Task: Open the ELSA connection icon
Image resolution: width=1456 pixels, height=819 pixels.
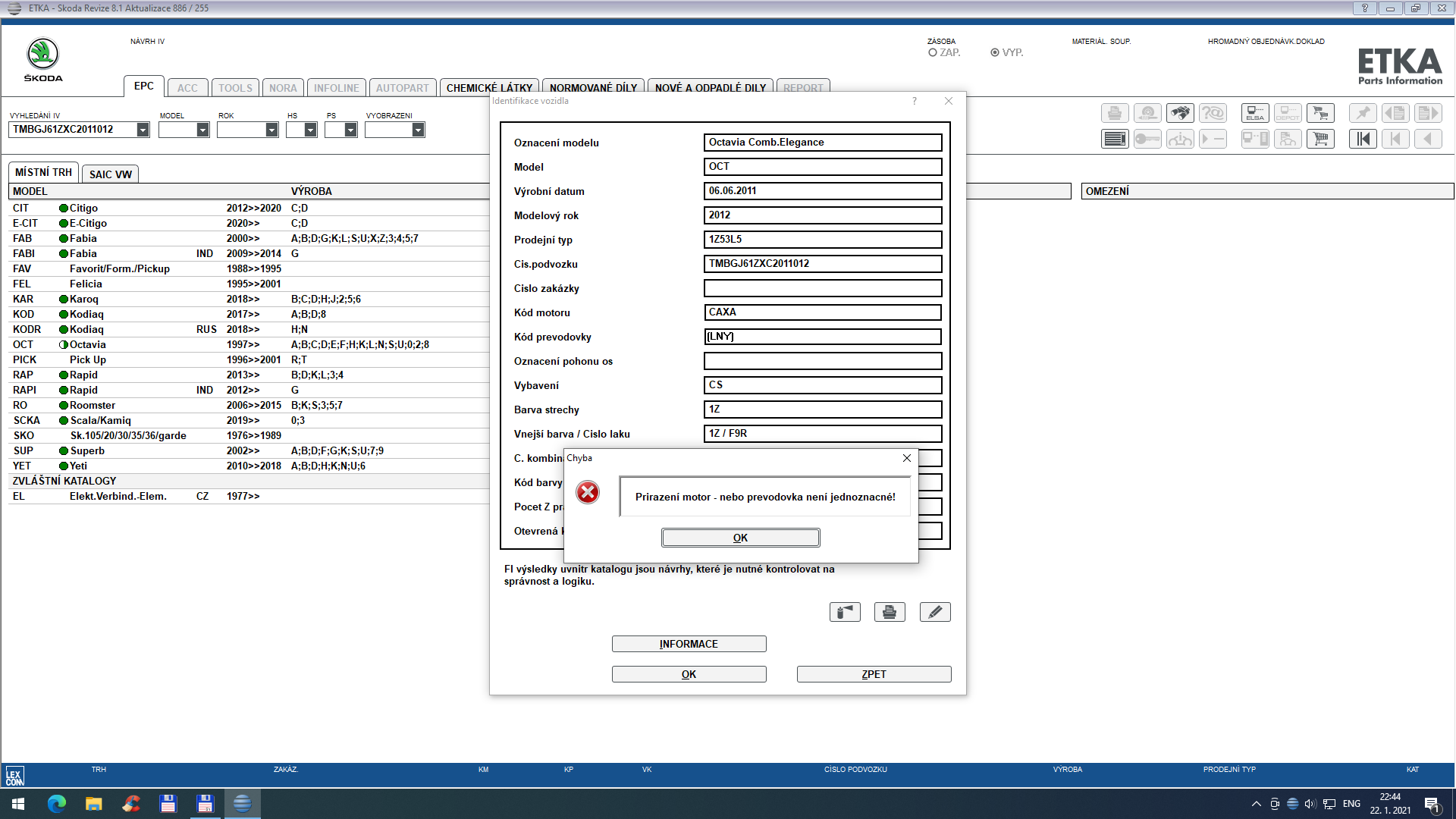Action: point(1255,114)
